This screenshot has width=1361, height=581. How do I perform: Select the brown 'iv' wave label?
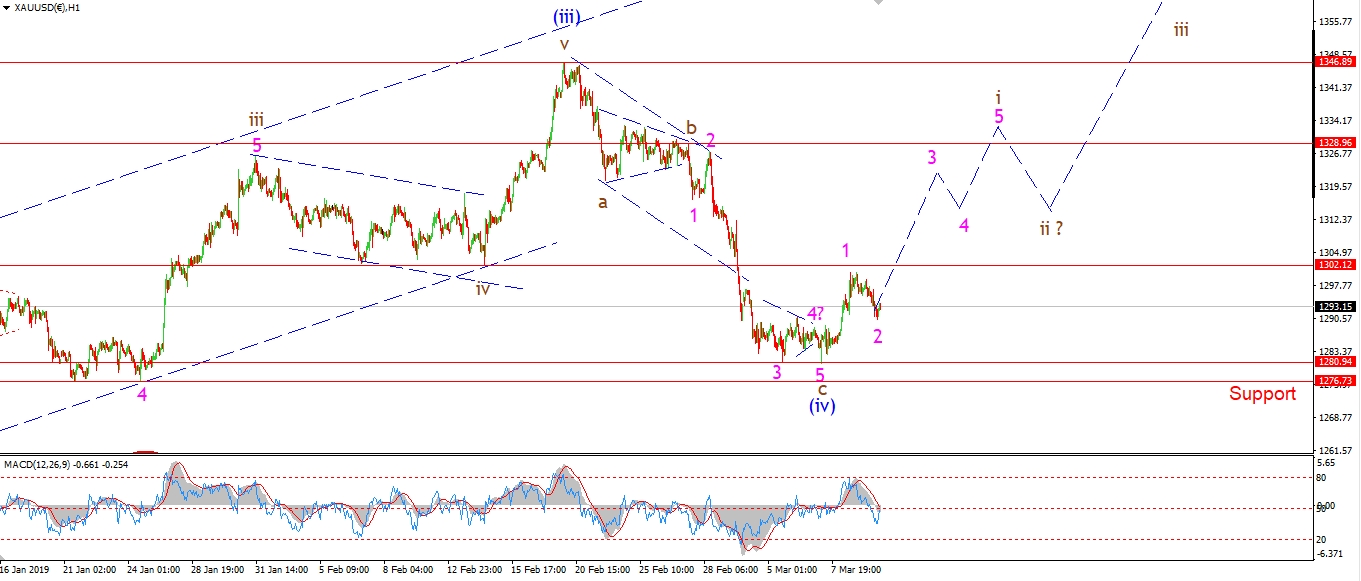click(x=483, y=289)
